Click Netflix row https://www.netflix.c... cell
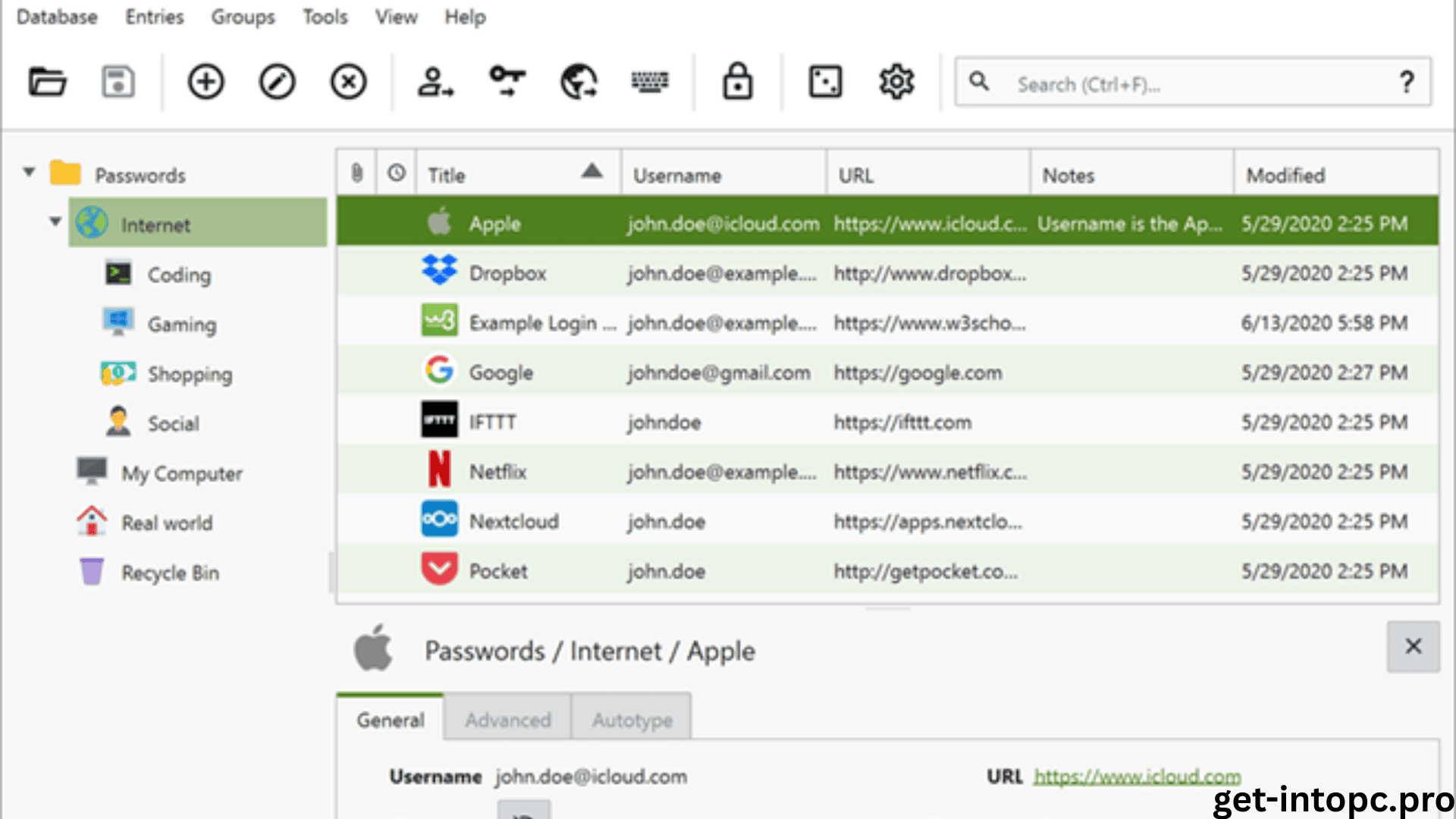 click(x=930, y=472)
